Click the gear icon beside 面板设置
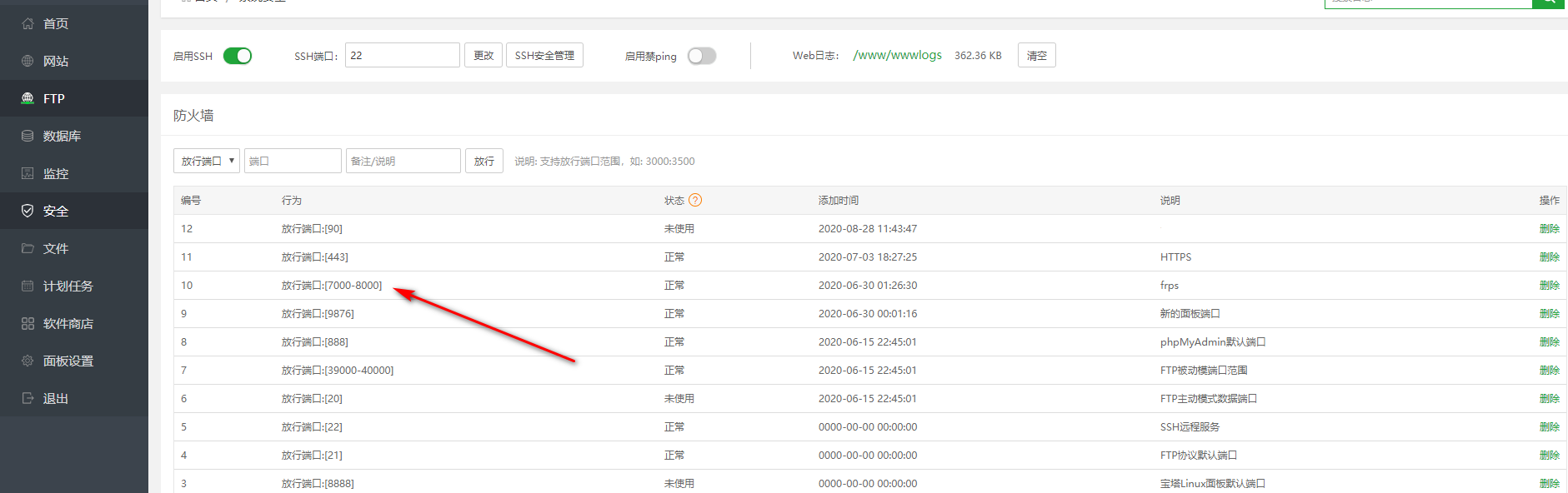Image resolution: width=1568 pixels, height=493 pixels. [x=28, y=361]
